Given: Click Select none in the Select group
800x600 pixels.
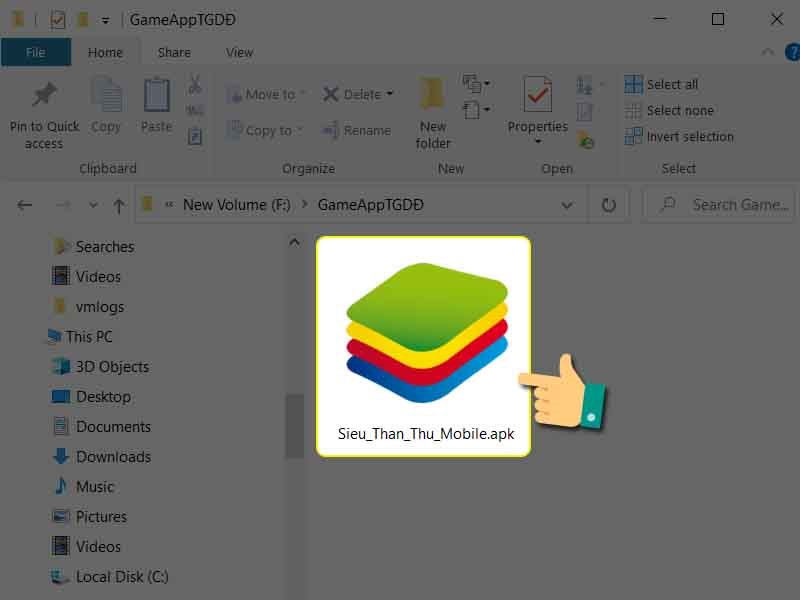Looking at the screenshot, I should click(x=668, y=110).
